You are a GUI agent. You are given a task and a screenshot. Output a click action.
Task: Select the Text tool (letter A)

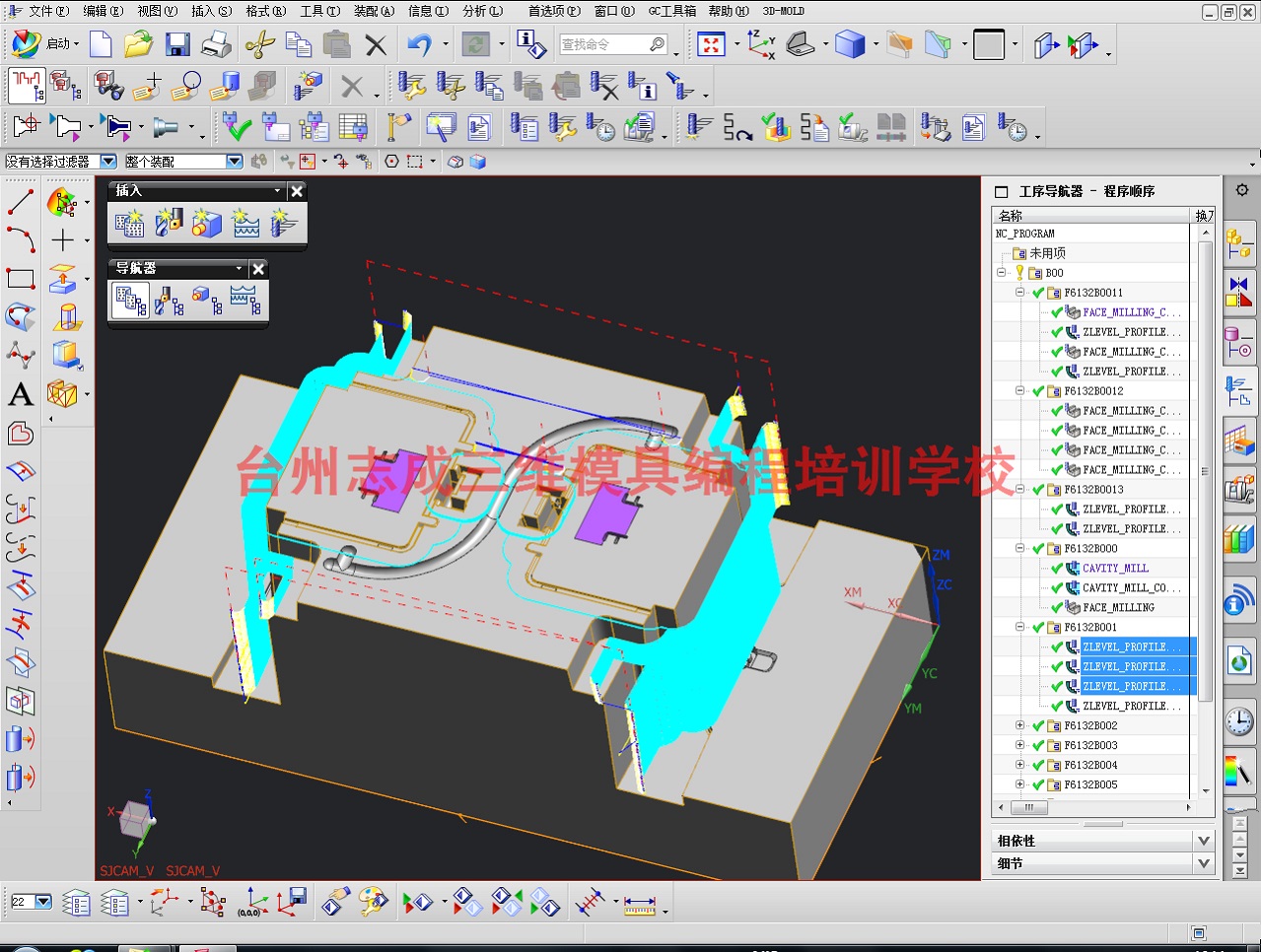(21, 394)
